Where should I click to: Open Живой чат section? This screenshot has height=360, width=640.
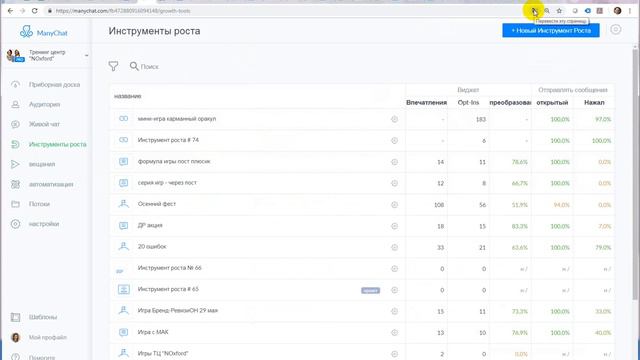pyautogui.click(x=44, y=124)
